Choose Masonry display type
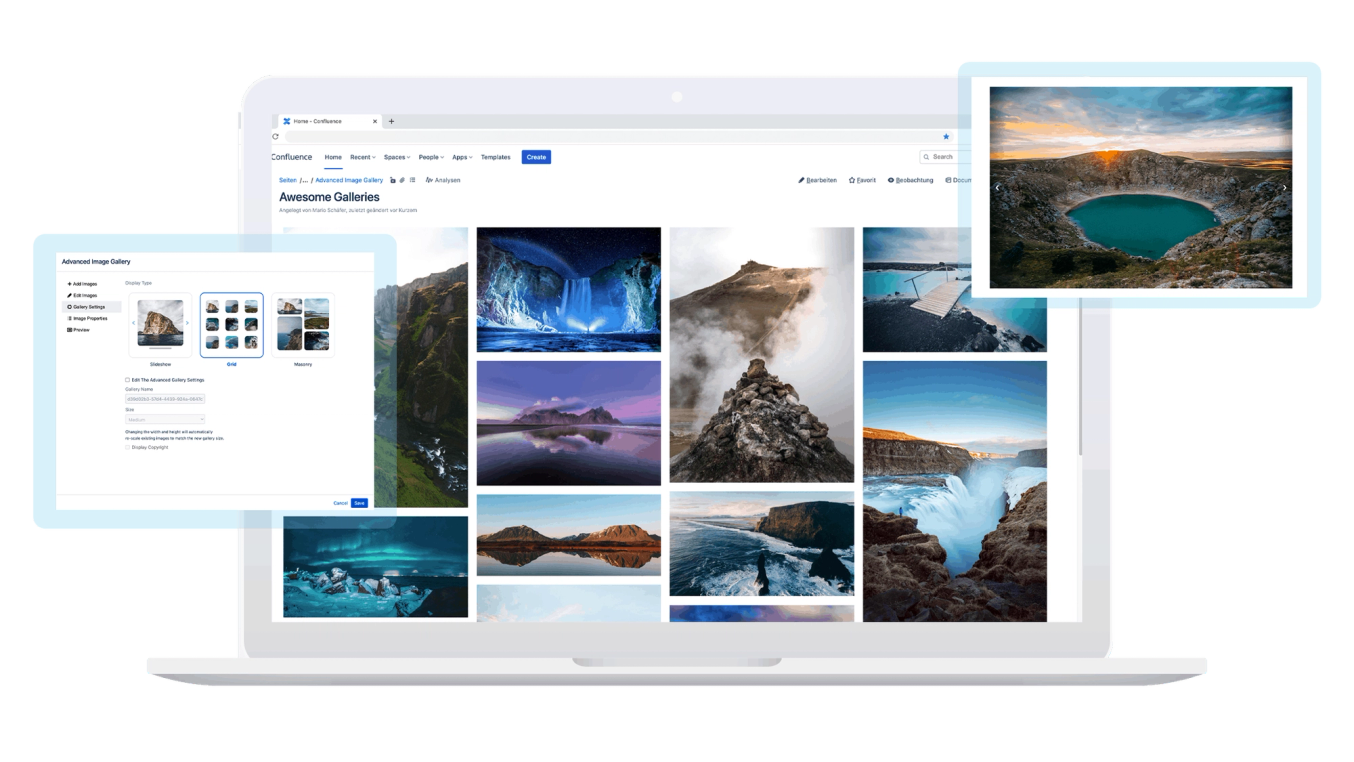 303,325
